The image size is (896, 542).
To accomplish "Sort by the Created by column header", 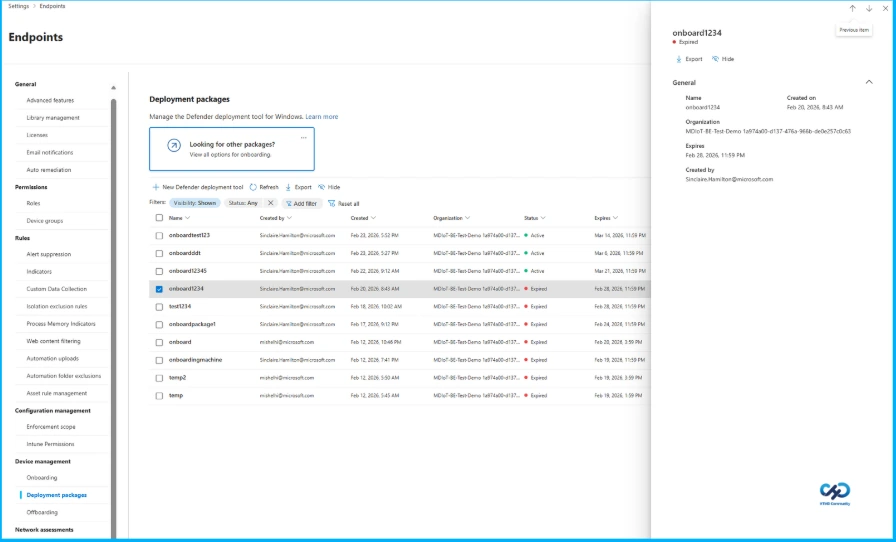I will point(275,218).
